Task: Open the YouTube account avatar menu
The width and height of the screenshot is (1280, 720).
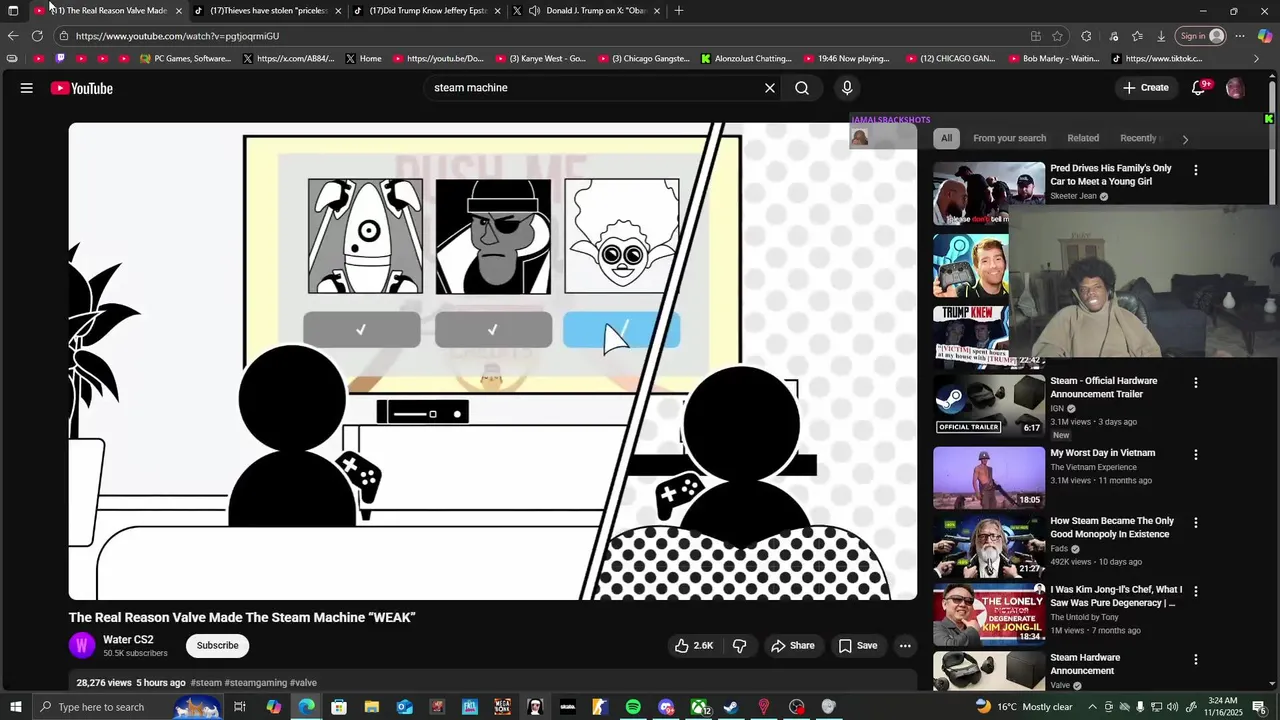Action: [x=1235, y=88]
